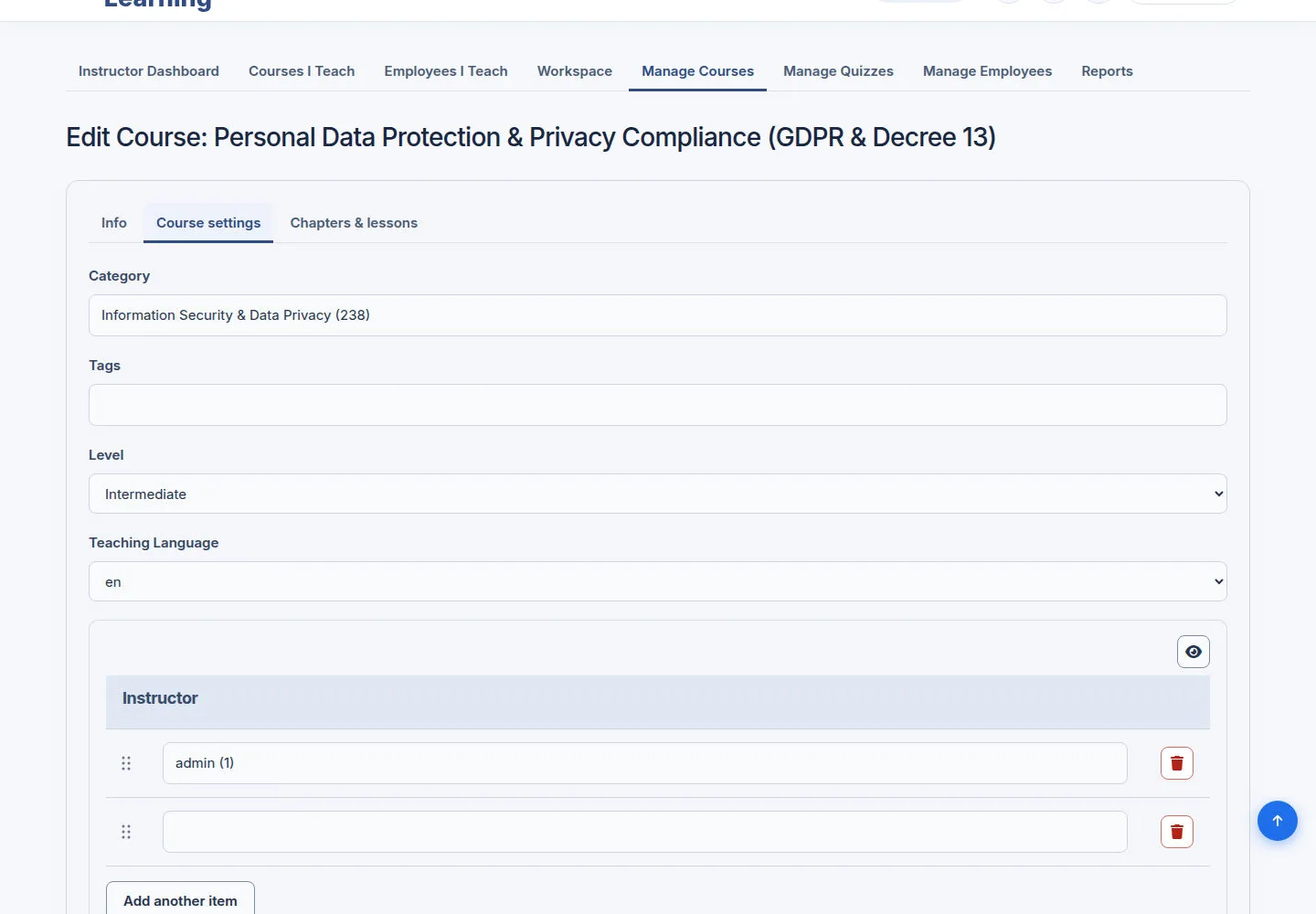Edit the admin (1) instructor field

644,763
